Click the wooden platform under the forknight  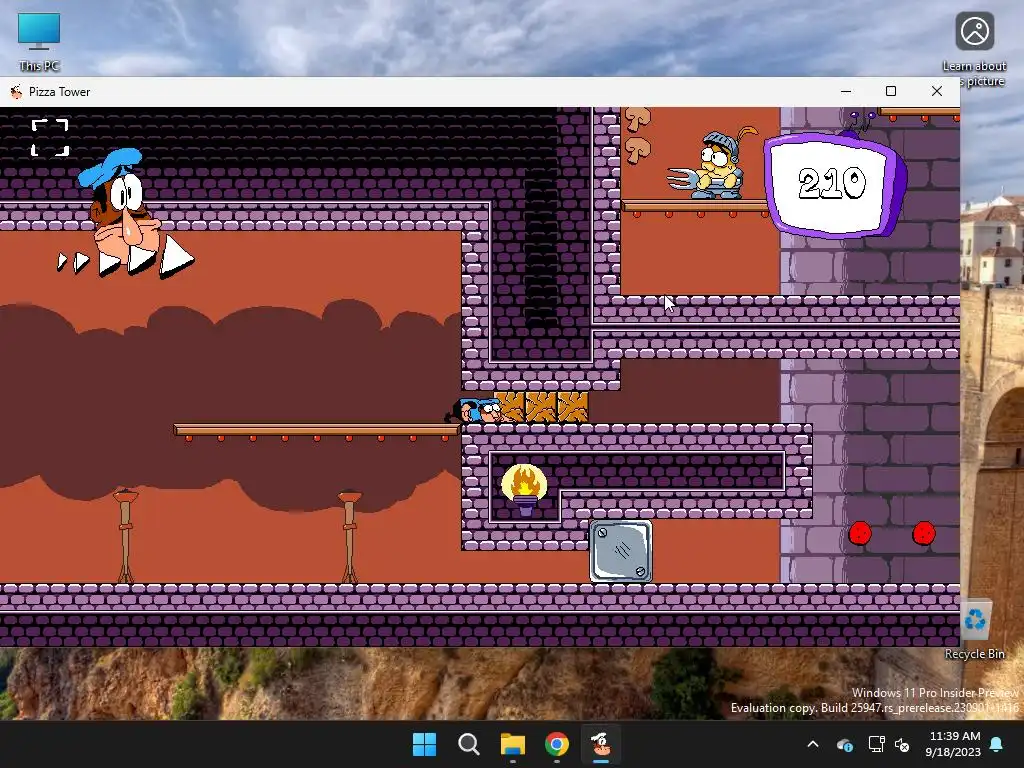pyautogui.click(x=695, y=208)
